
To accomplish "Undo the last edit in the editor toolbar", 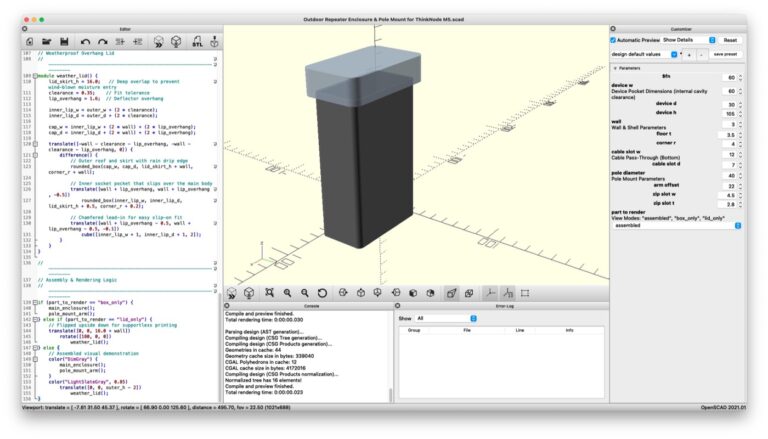I will point(85,42).
